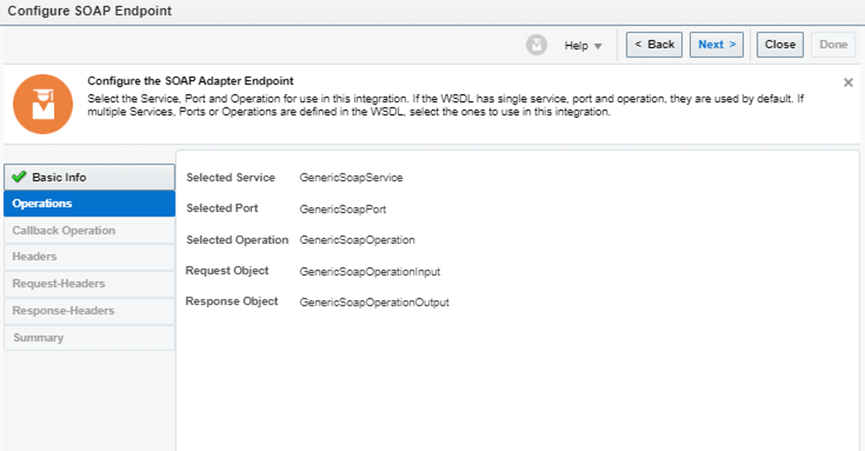Proceed with the Next button
Viewport: 865px width, 451px height.
(x=717, y=45)
